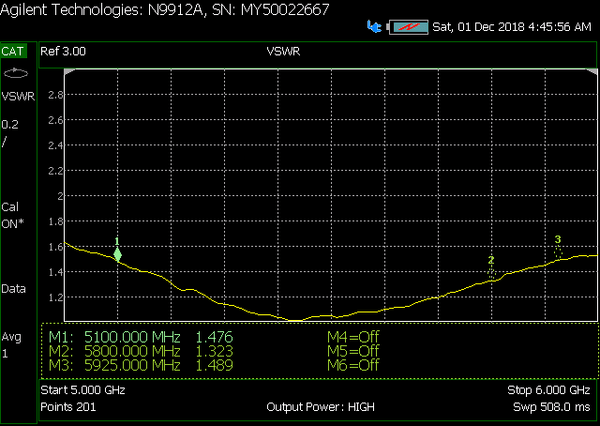Screen dimensions: 600x426
Task: Select the active marker 1 diamond on trace
Action: (x=118, y=255)
